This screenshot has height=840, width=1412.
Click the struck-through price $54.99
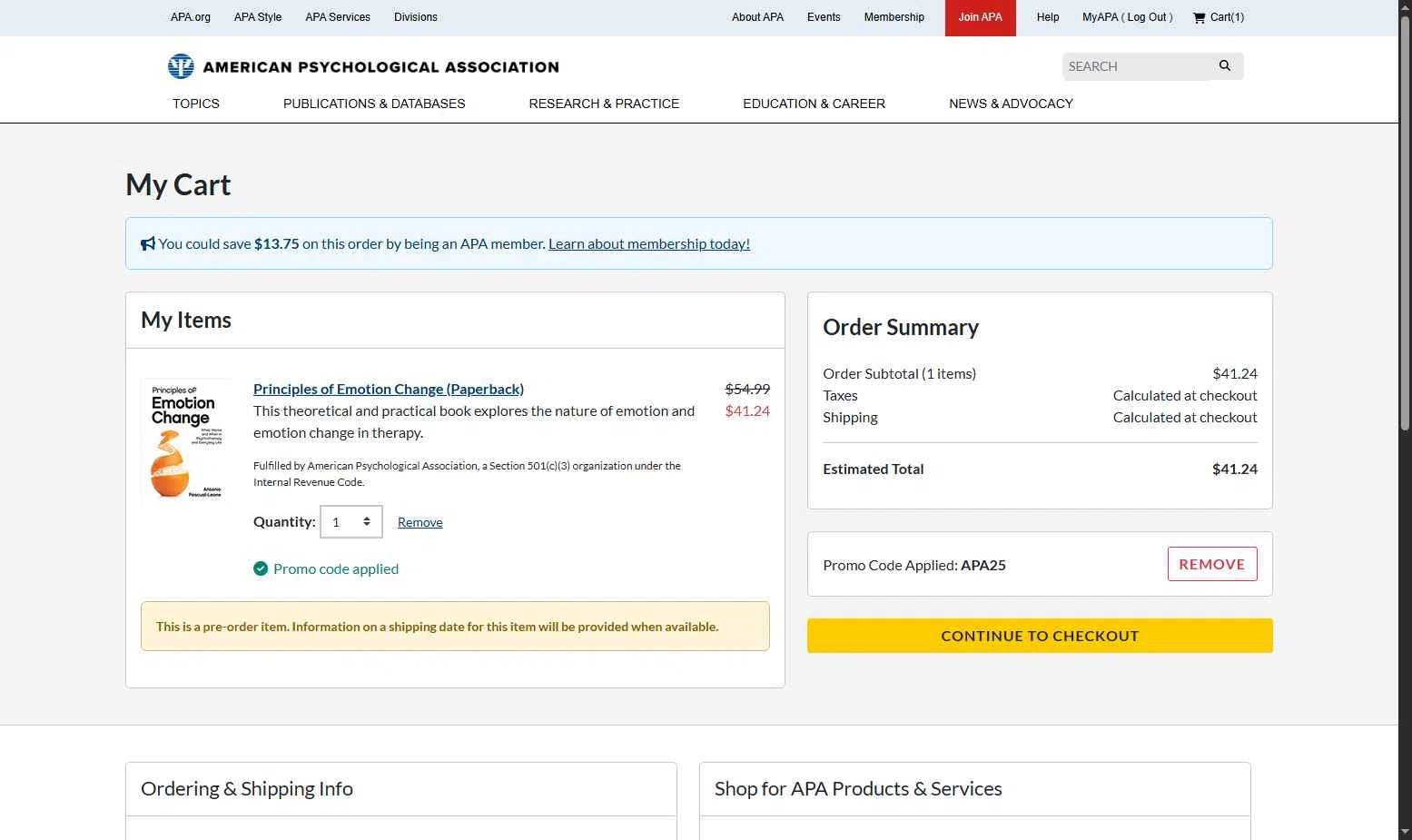point(747,389)
